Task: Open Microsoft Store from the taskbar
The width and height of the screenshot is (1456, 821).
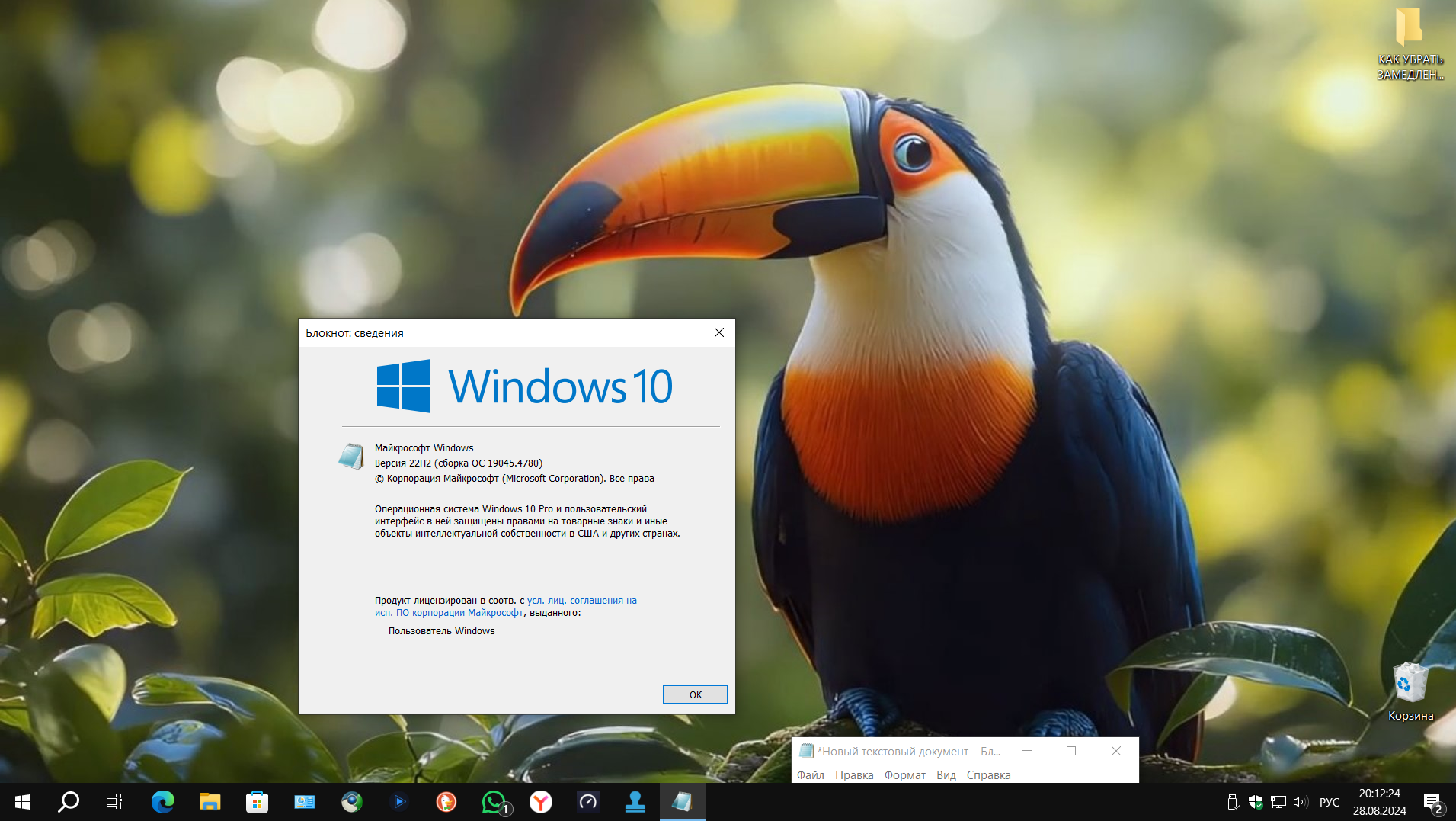Action: pyautogui.click(x=257, y=802)
